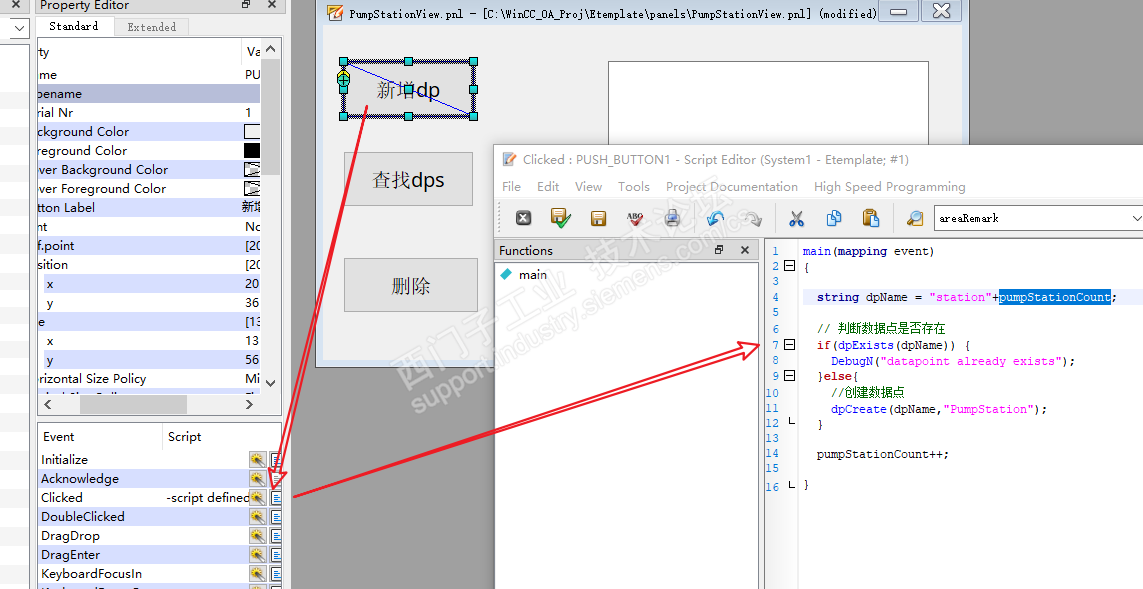Viewport: 1143px width, 589px height.
Task: Click the highlighted pumpStationCount text on line 4
Action: pyautogui.click(x=1055, y=297)
